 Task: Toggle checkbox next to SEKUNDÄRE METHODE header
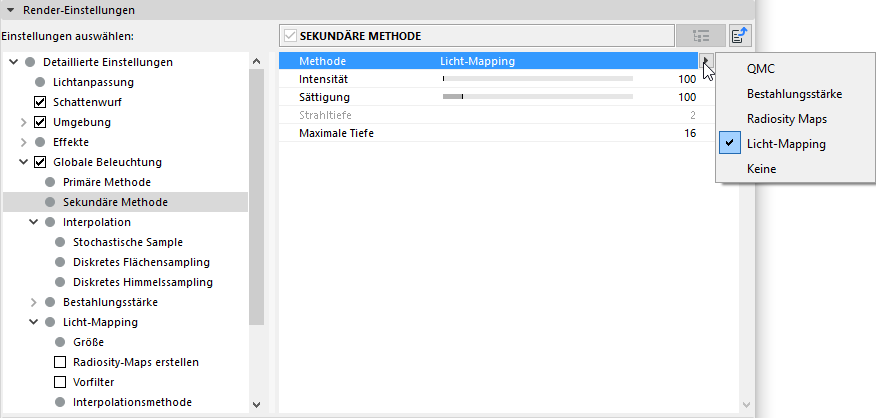[x=290, y=36]
